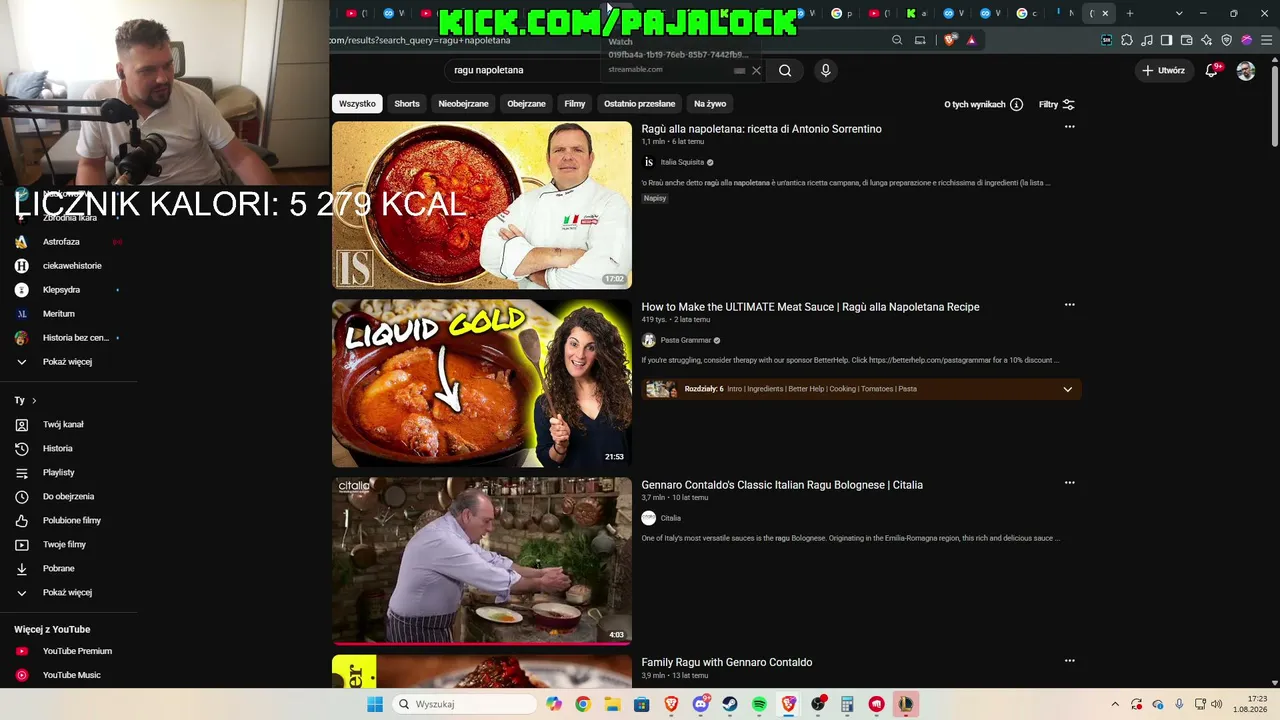This screenshot has height=720, width=1280.
Task: Expand the Ty section chevron
Action: click(34, 401)
